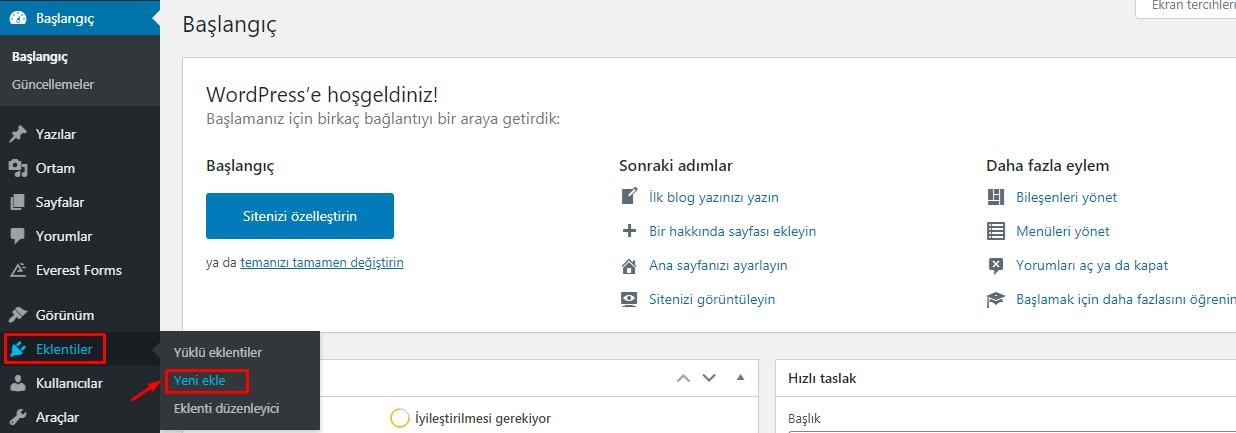
Task: Click the Kullanıcılar person icon
Action: pyautogui.click(x=18, y=383)
